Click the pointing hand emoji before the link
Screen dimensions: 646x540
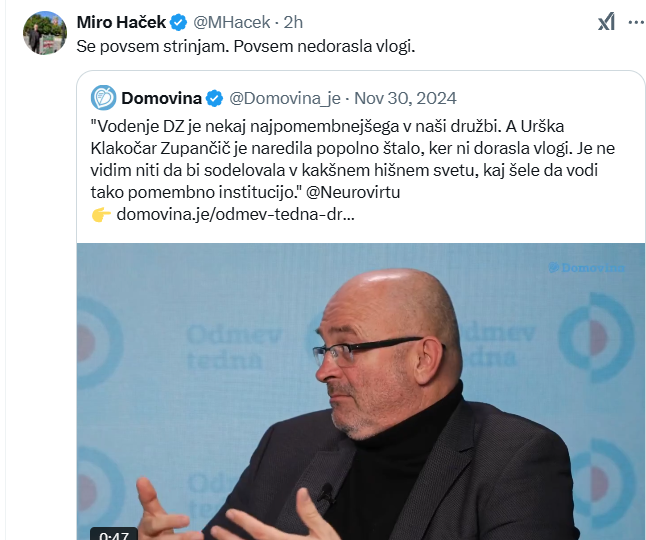[101, 215]
